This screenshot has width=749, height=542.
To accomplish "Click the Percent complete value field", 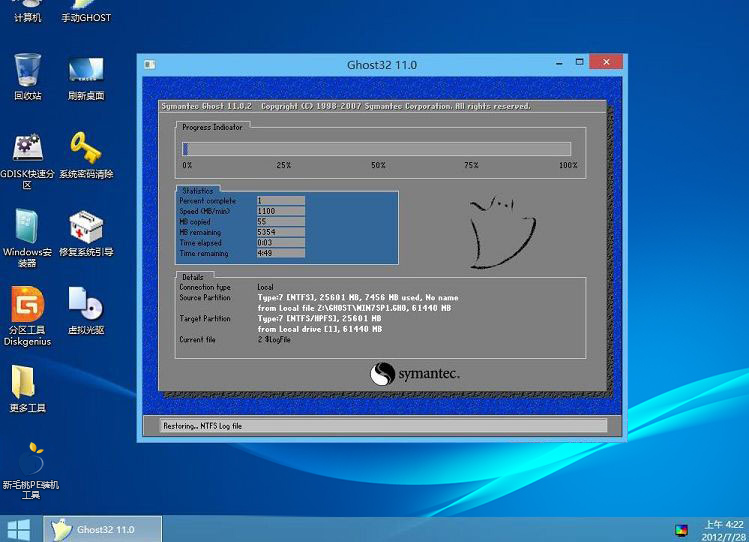I will click(x=280, y=201).
